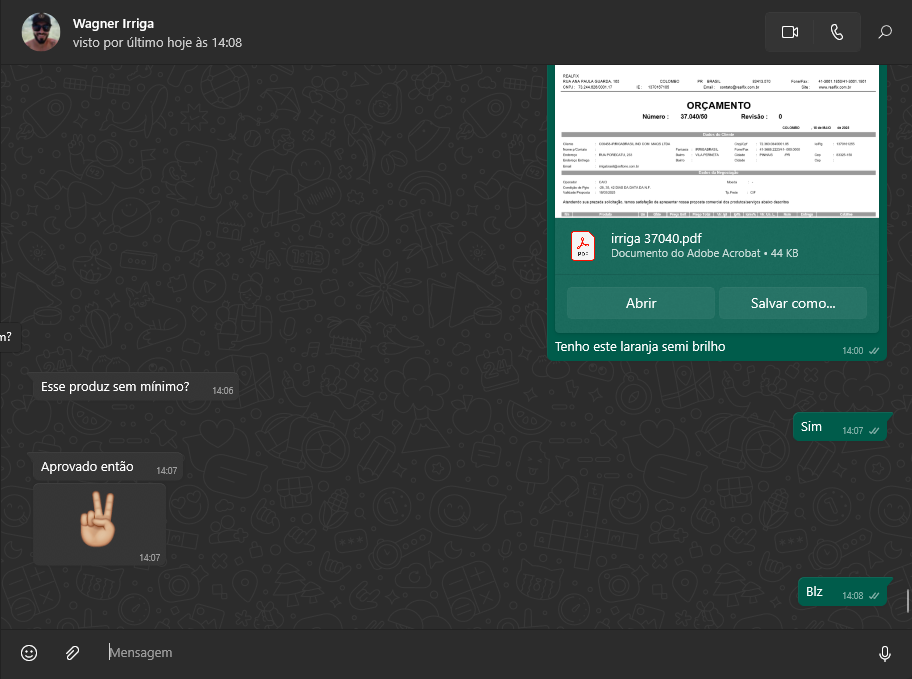Click the attach file paperclip icon

72,653
